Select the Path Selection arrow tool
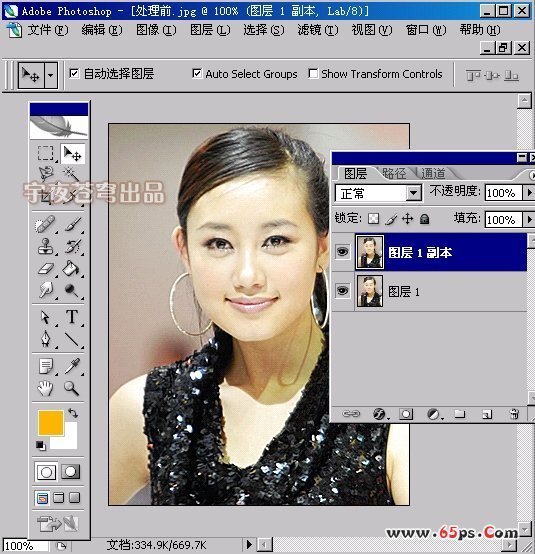 [46, 317]
